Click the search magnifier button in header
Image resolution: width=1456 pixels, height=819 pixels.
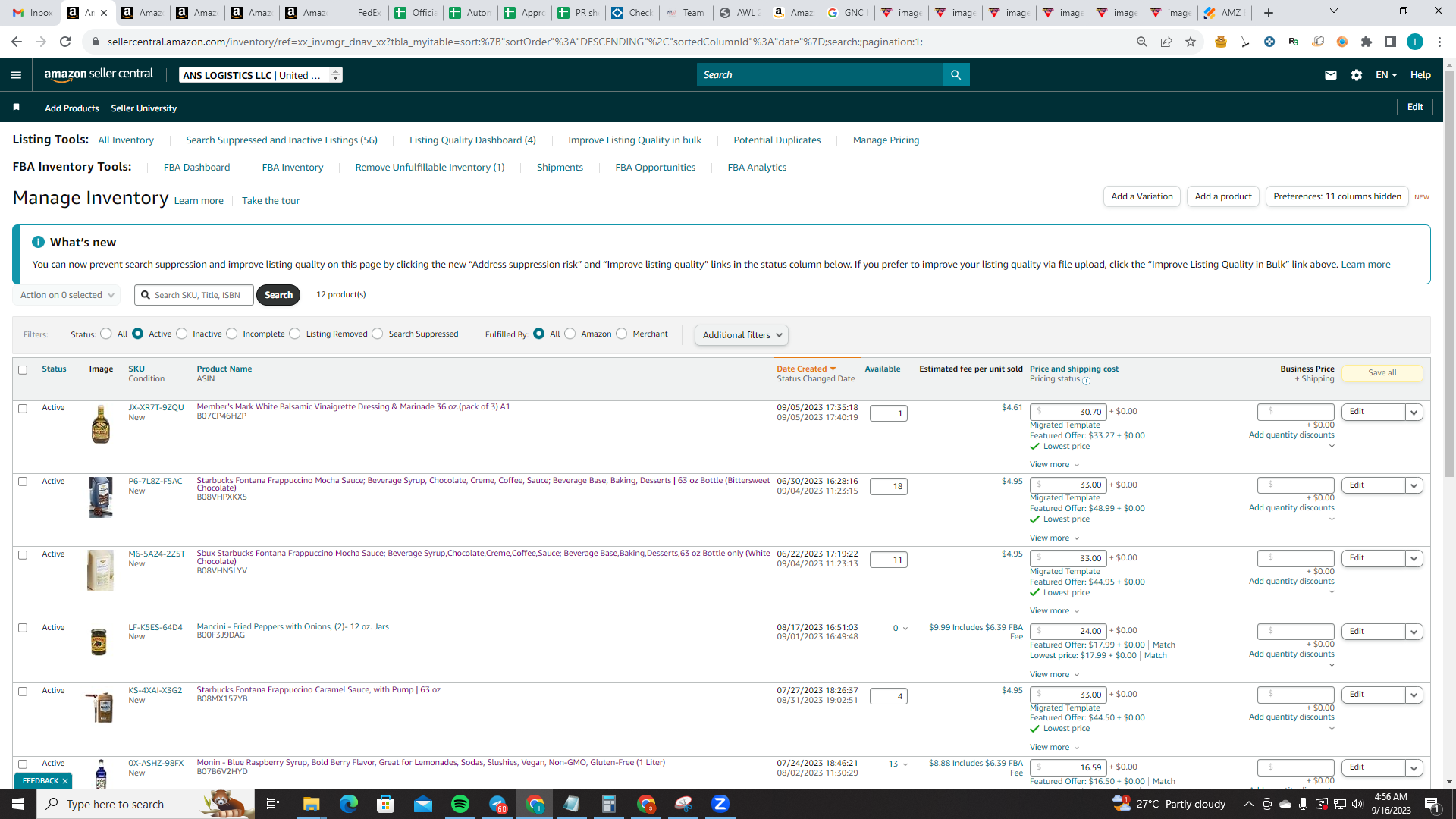pos(955,75)
